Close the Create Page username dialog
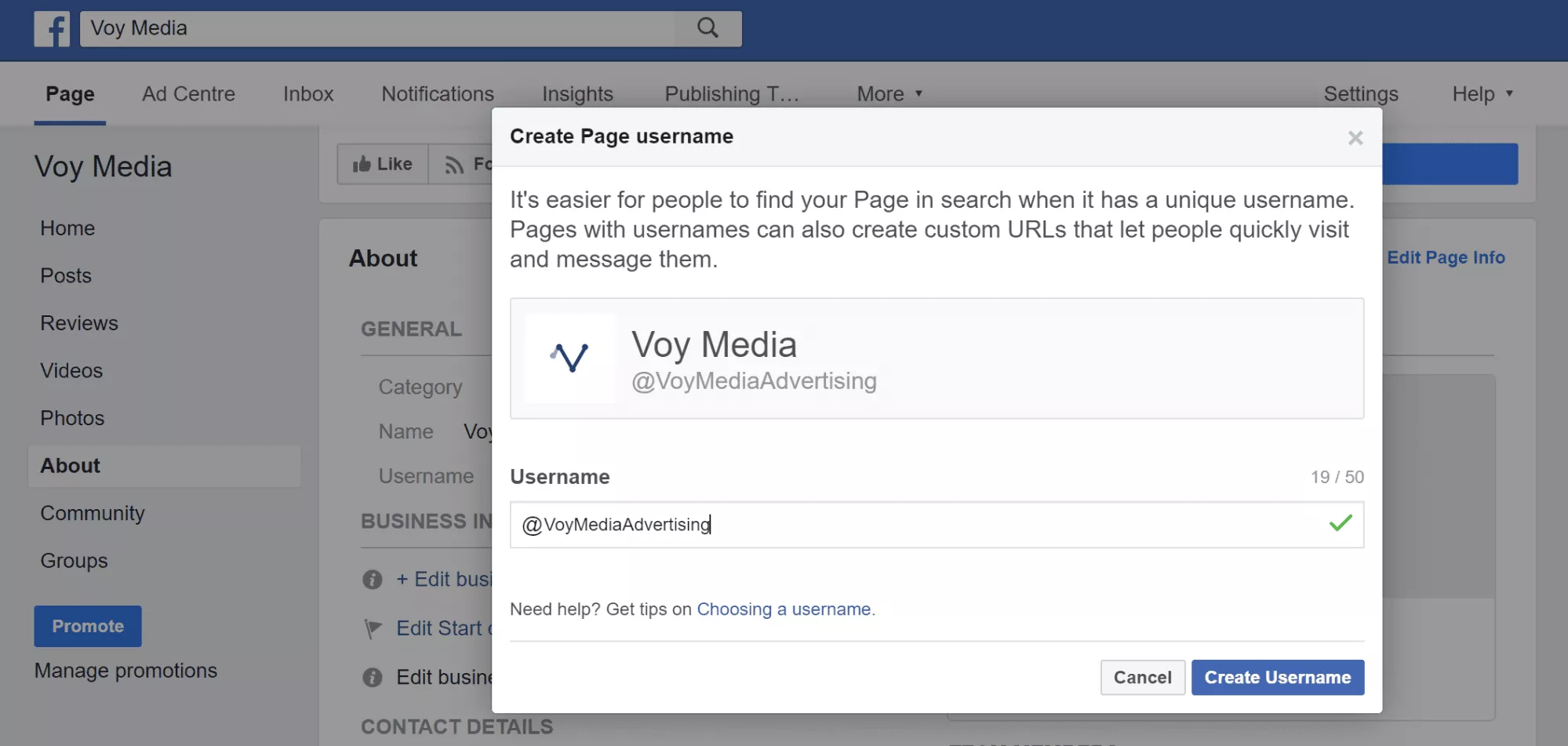This screenshot has height=746, width=1568. pyautogui.click(x=1355, y=138)
